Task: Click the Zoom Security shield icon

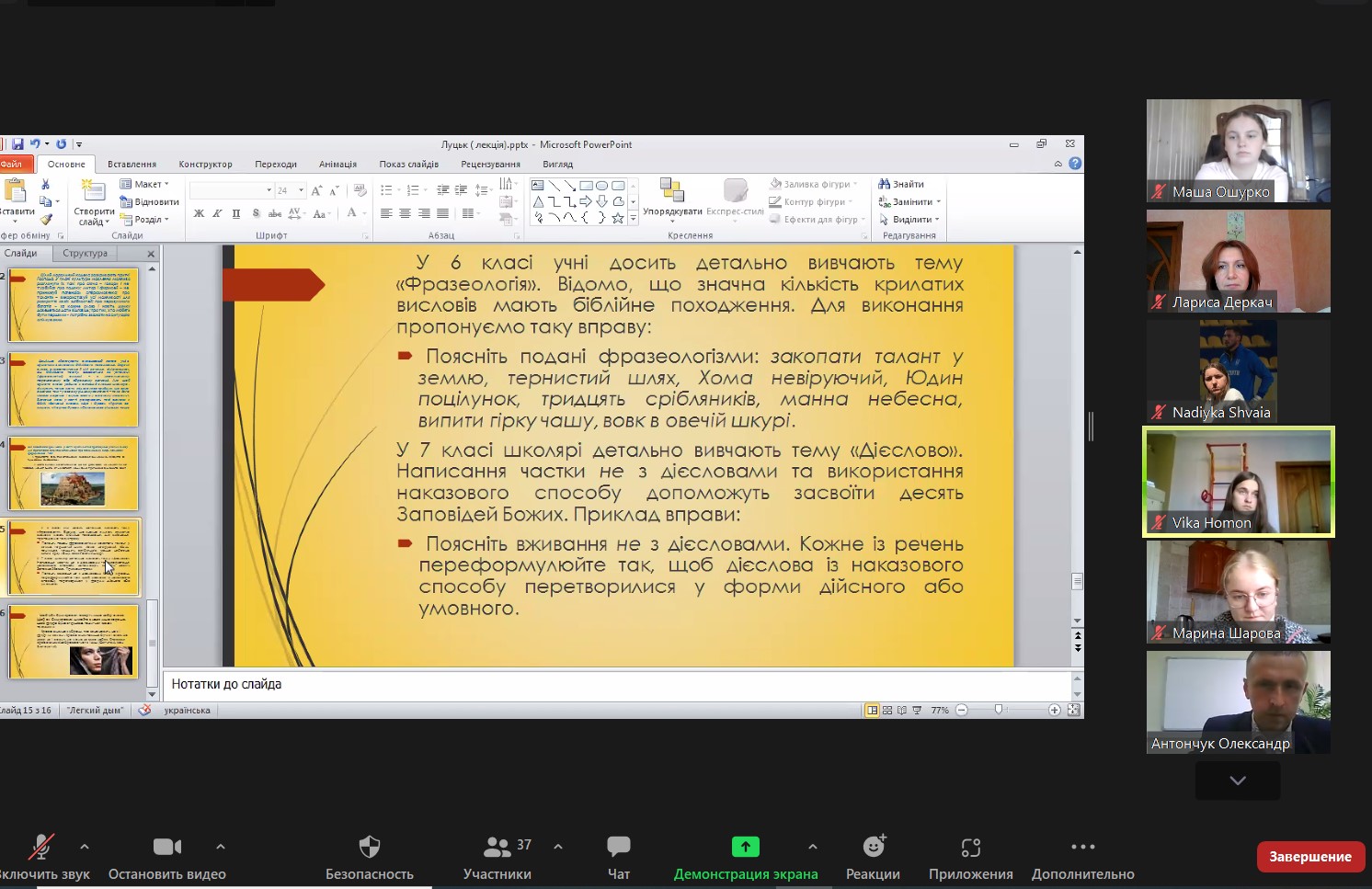Action: tap(369, 847)
